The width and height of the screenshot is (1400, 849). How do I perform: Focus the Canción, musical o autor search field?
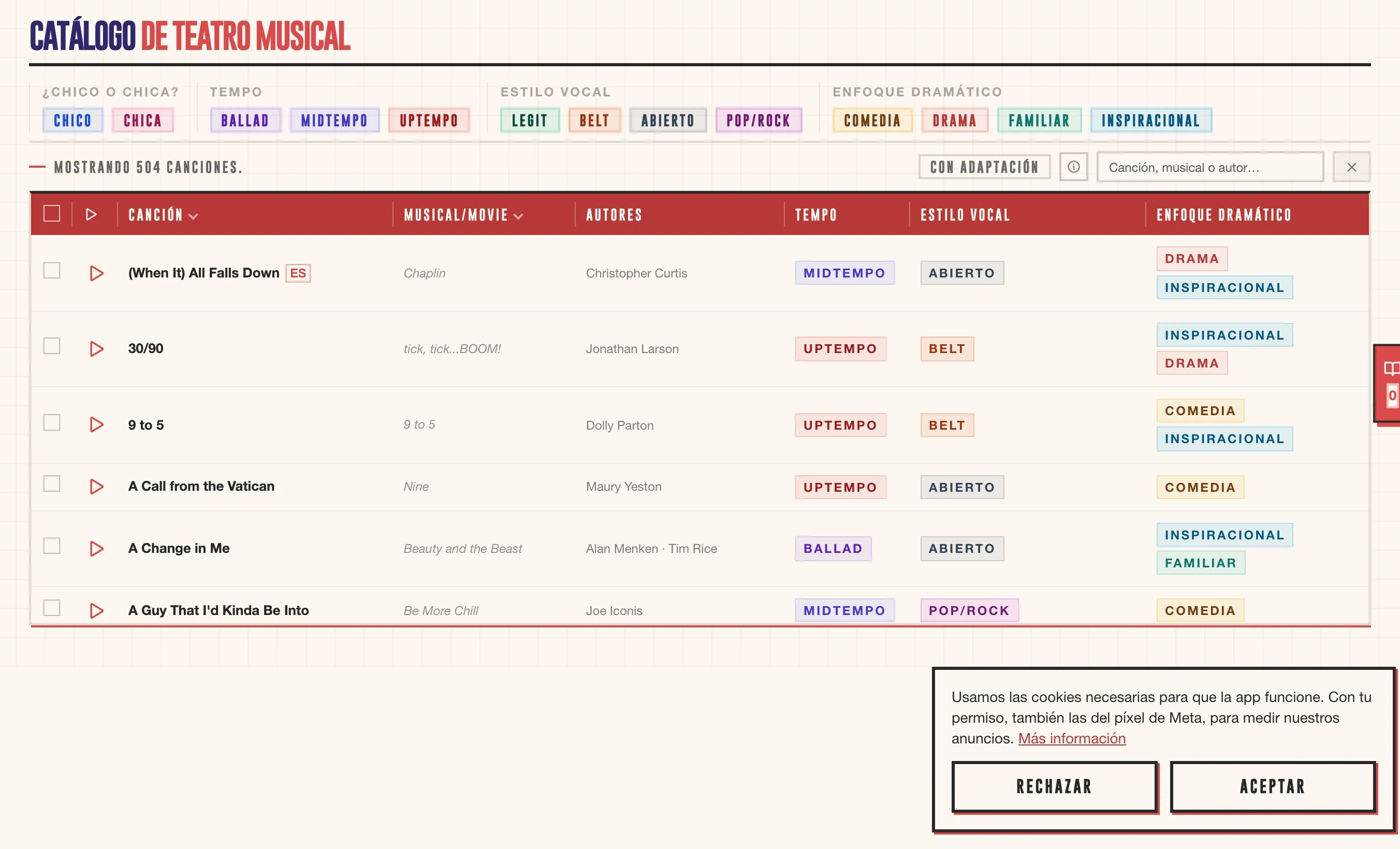point(1210,167)
